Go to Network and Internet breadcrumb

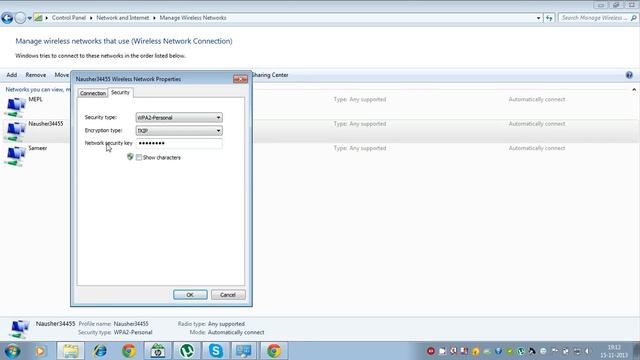coord(122,18)
